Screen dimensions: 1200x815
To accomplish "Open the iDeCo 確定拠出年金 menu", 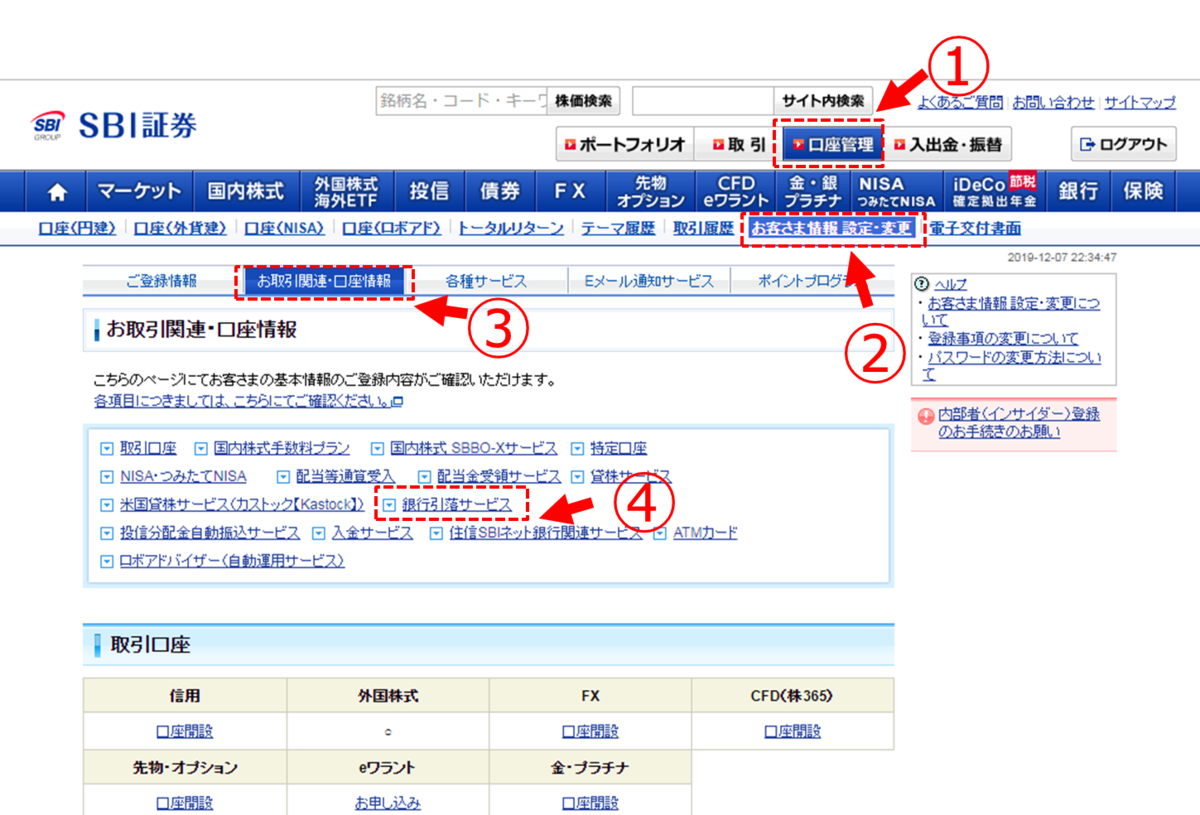I will point(994,190).
